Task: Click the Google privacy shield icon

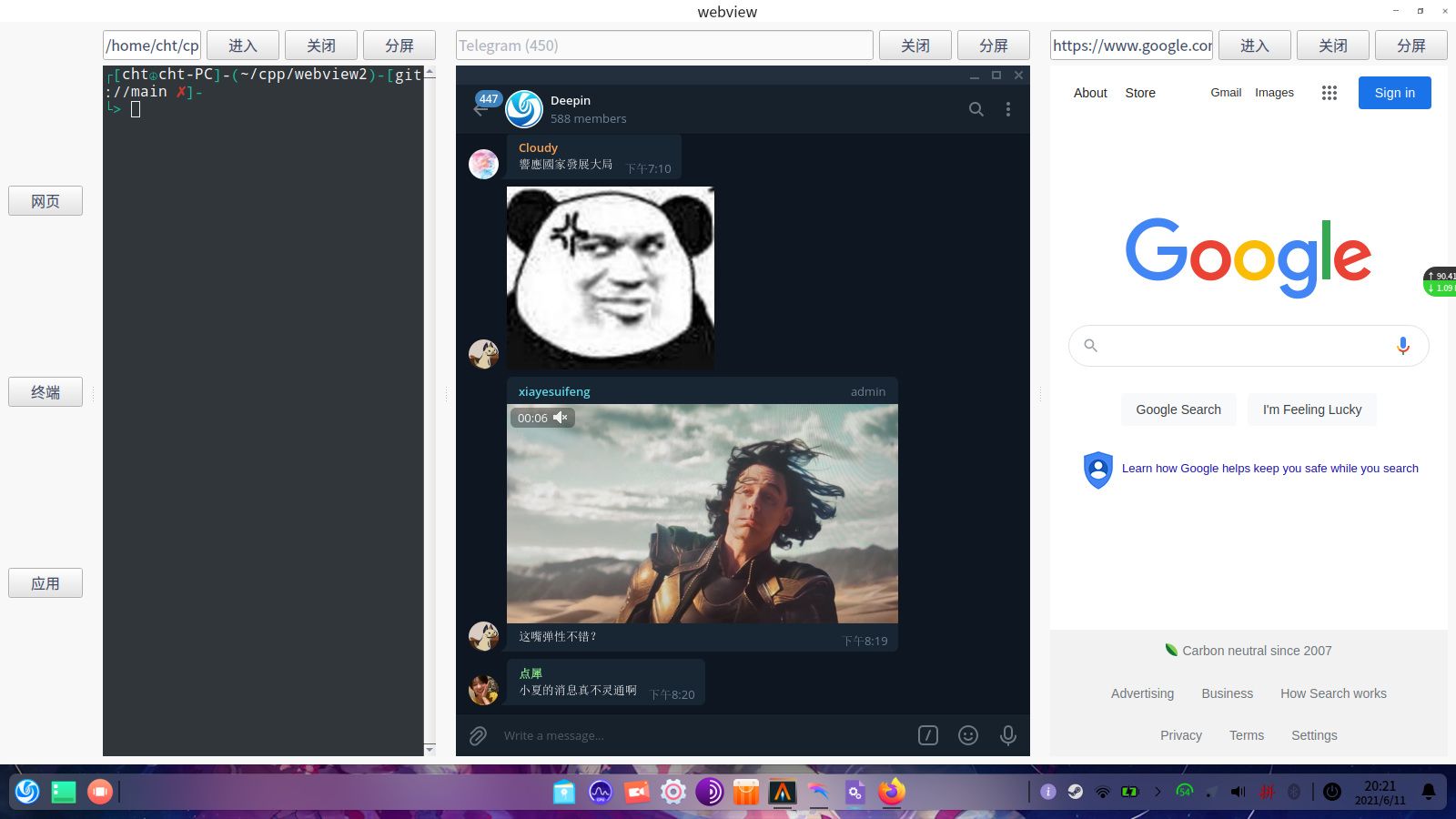Action: point(1098,470)
